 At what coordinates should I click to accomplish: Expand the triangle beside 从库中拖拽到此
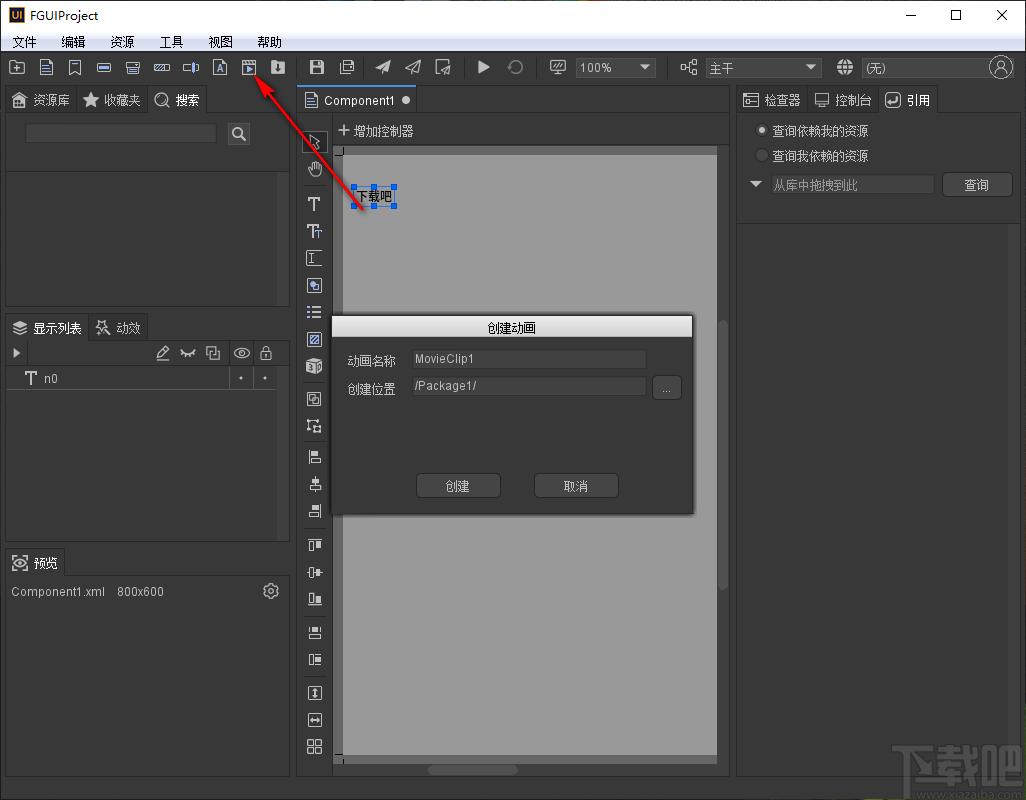point(756,184)
